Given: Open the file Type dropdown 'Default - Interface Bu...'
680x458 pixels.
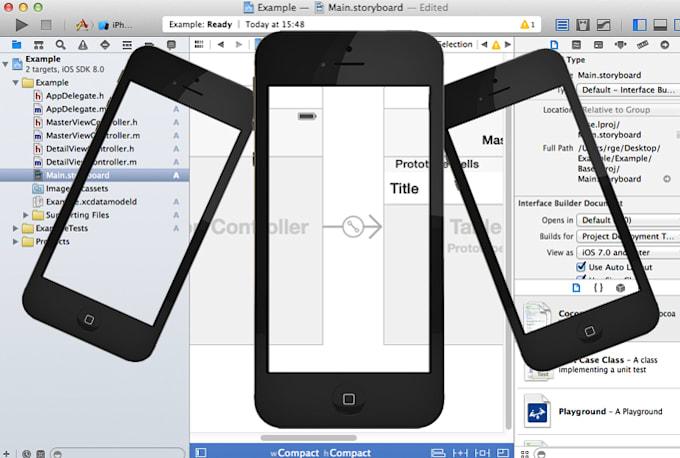Looking at the screenshot, I should point(628,90).
